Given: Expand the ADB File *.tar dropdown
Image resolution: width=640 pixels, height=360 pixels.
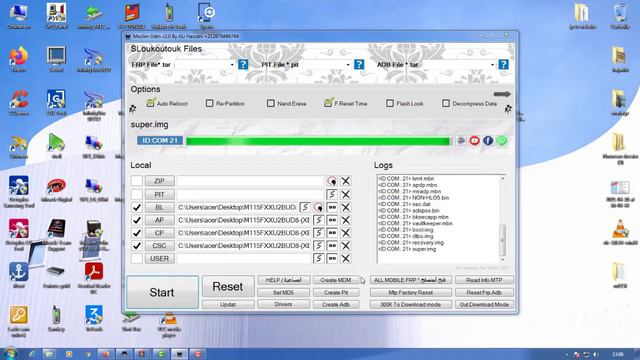Looking at the screenshot, I should point(492,65).
